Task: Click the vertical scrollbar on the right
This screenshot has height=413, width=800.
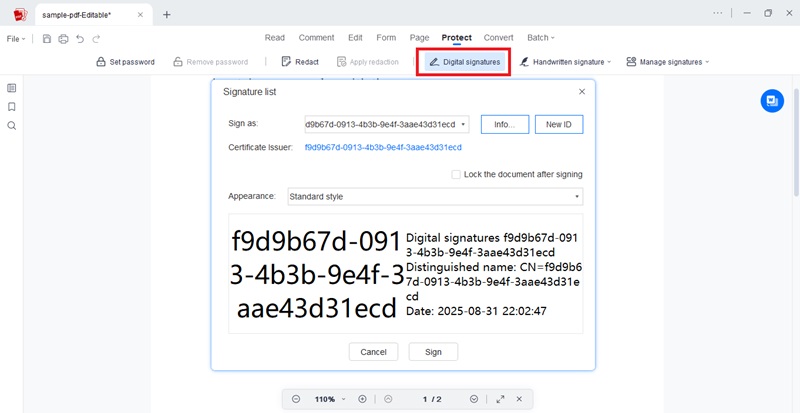Action: click(796, 143)
